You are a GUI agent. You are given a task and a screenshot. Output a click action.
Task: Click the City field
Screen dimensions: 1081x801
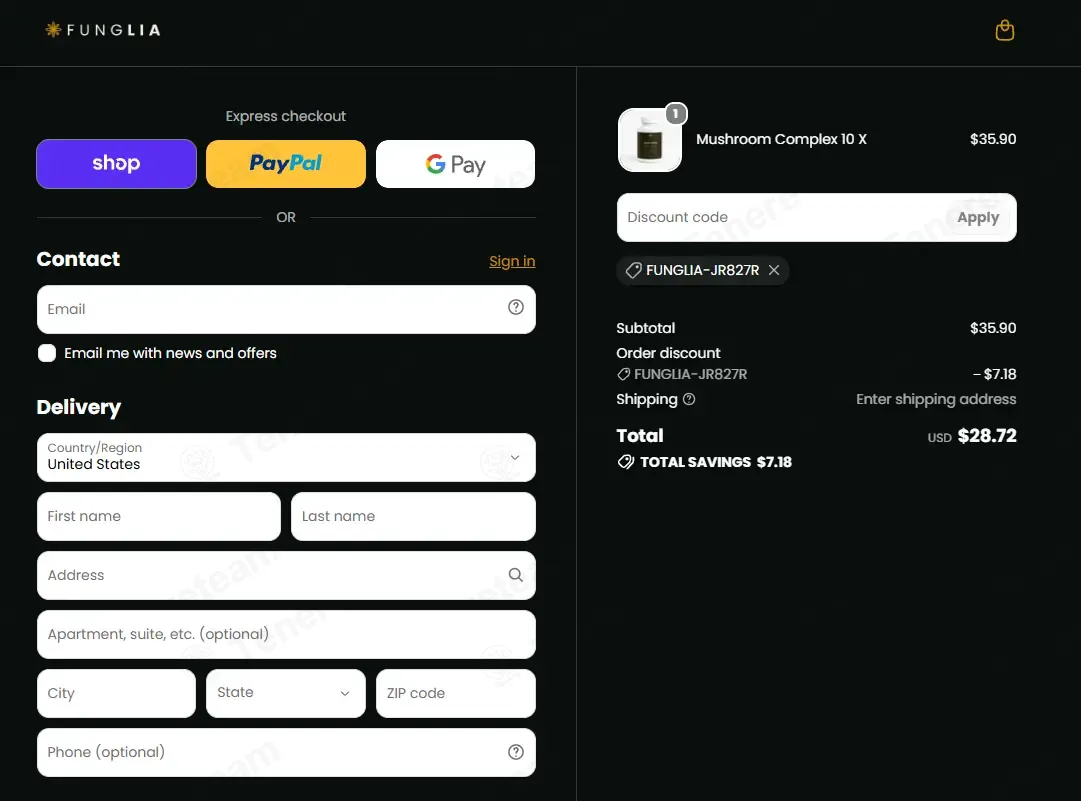tap(117, 693)
